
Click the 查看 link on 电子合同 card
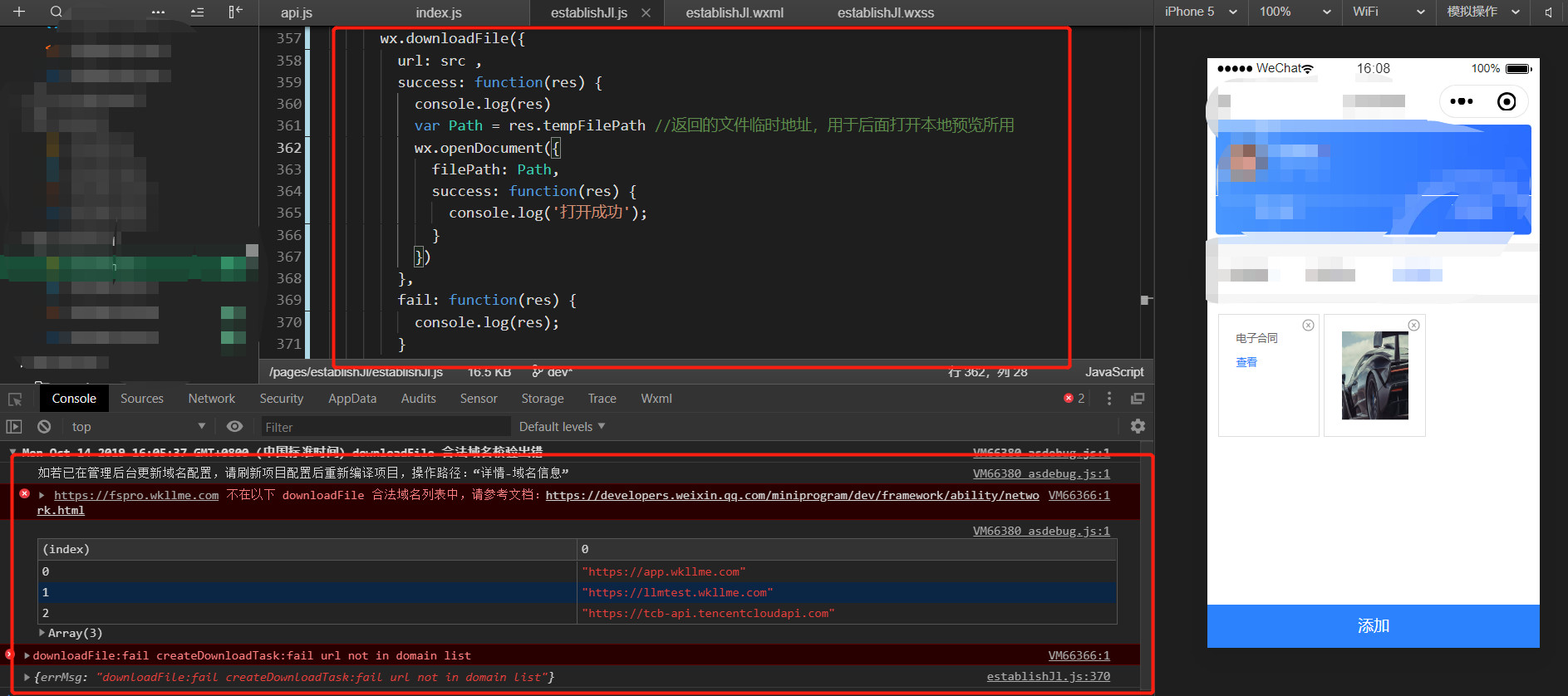pos(1246,362)
